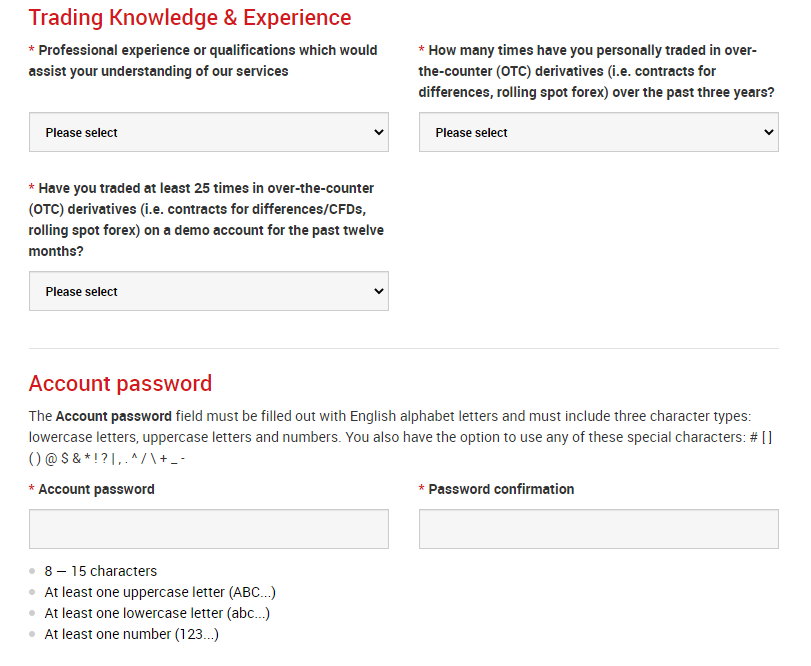
Task: Click the chevron arrow on OTC three-years select
Action: (x=769, y=132)
